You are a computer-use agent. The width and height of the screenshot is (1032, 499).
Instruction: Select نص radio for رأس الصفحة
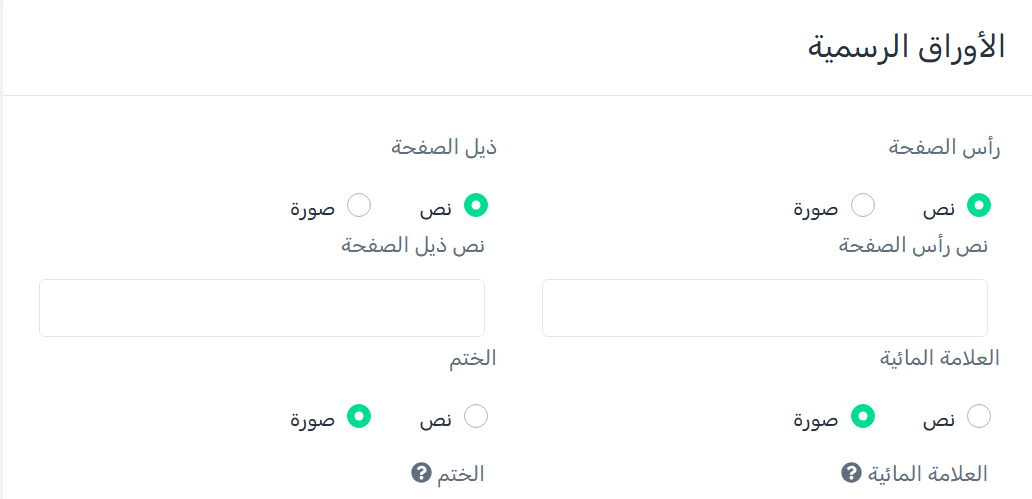pyautogui.click(x=979, y=206)
